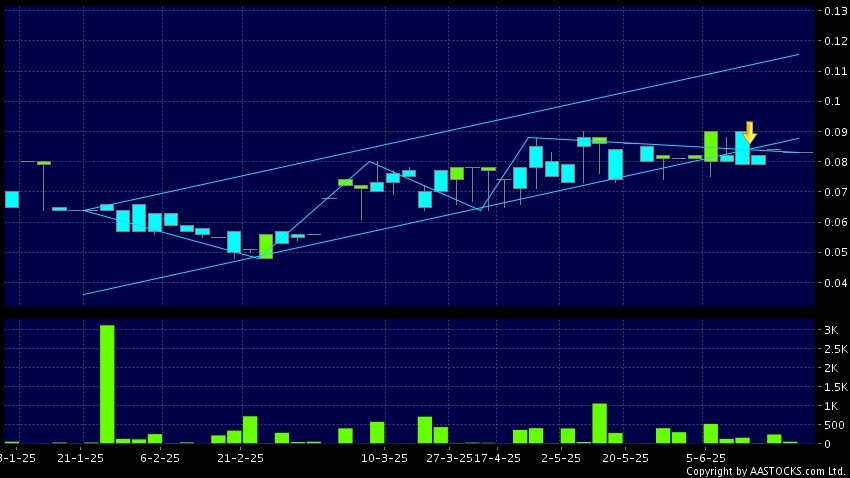
Task: Select the 500 volume axis label
Action: click(x=834, y=425)
